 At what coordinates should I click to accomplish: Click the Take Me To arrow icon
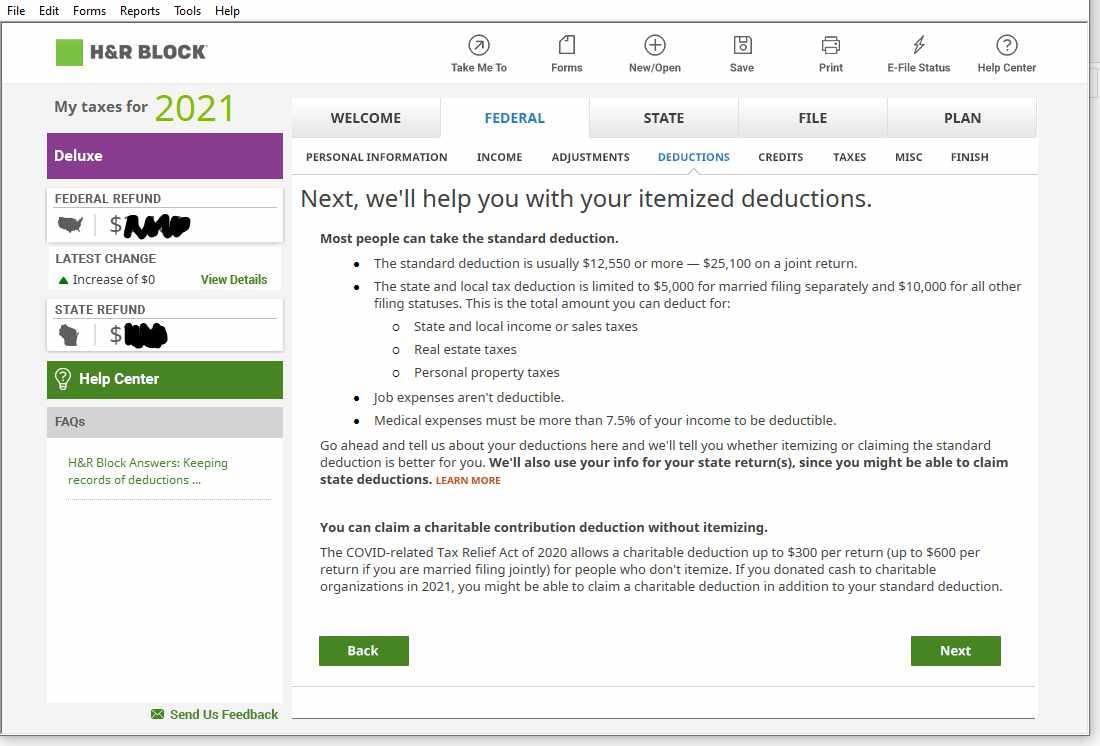coord(479,45)
